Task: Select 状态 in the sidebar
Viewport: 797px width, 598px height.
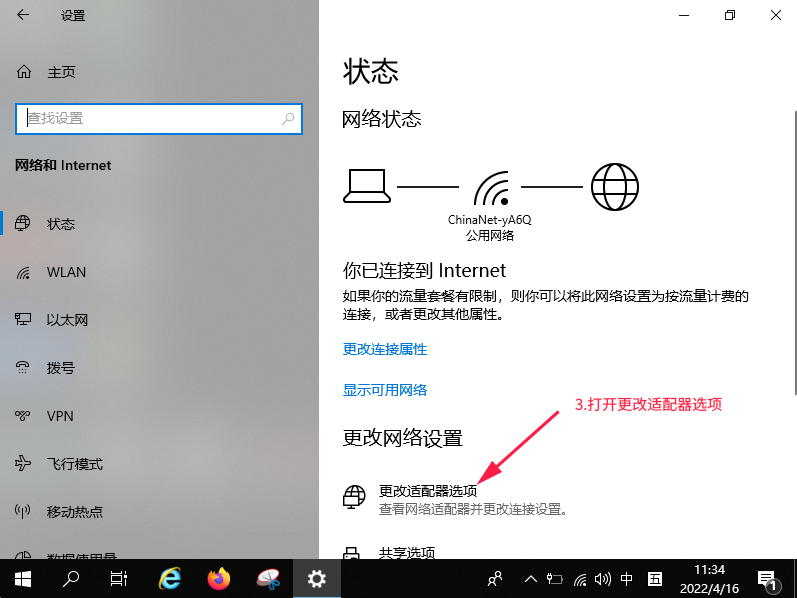Action: click(x=60, y=224)
